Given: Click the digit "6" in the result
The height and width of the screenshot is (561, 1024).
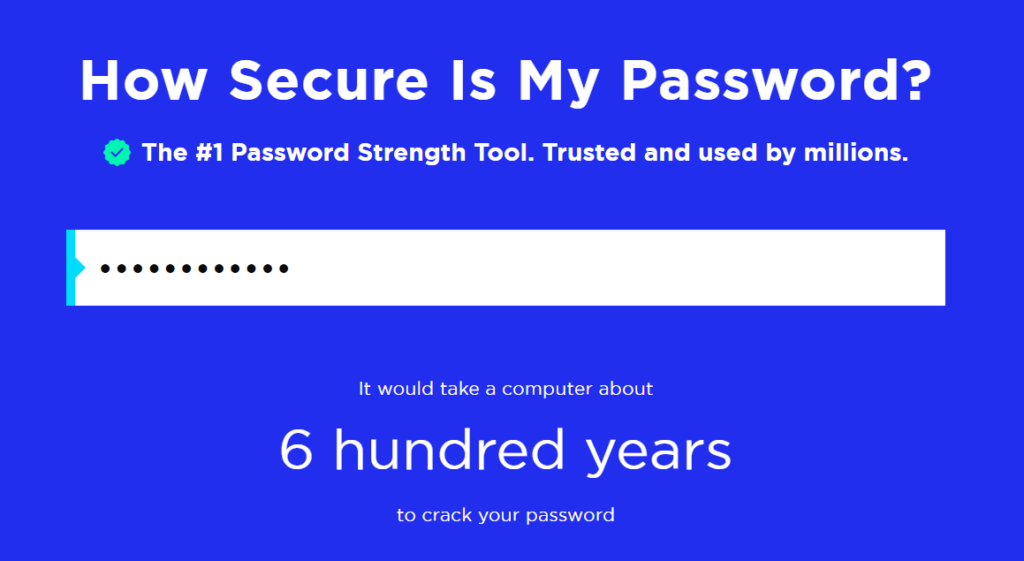Looking at the screenshot, I should tap(297, 451).
